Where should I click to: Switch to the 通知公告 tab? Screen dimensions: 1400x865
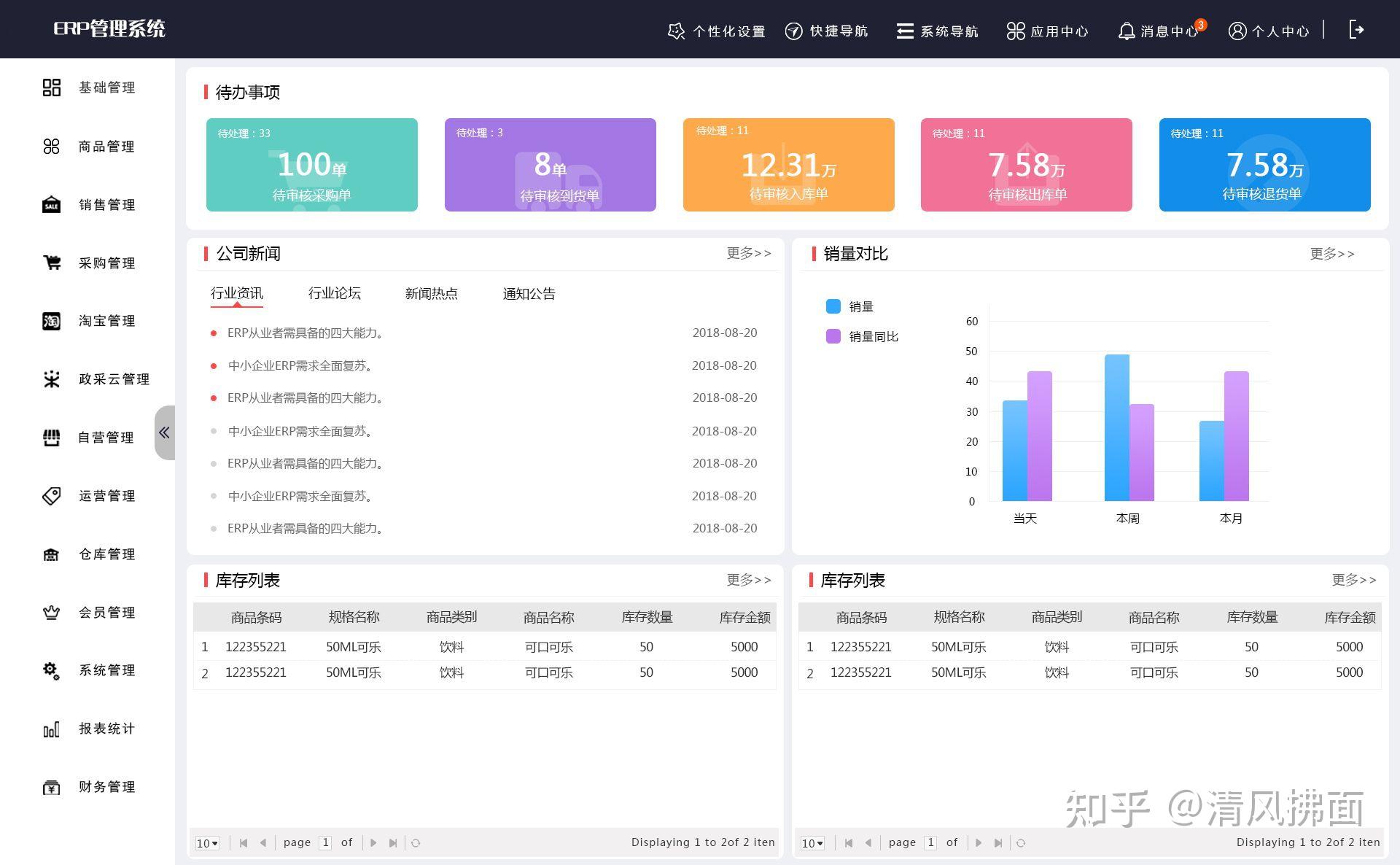(529, 294)
